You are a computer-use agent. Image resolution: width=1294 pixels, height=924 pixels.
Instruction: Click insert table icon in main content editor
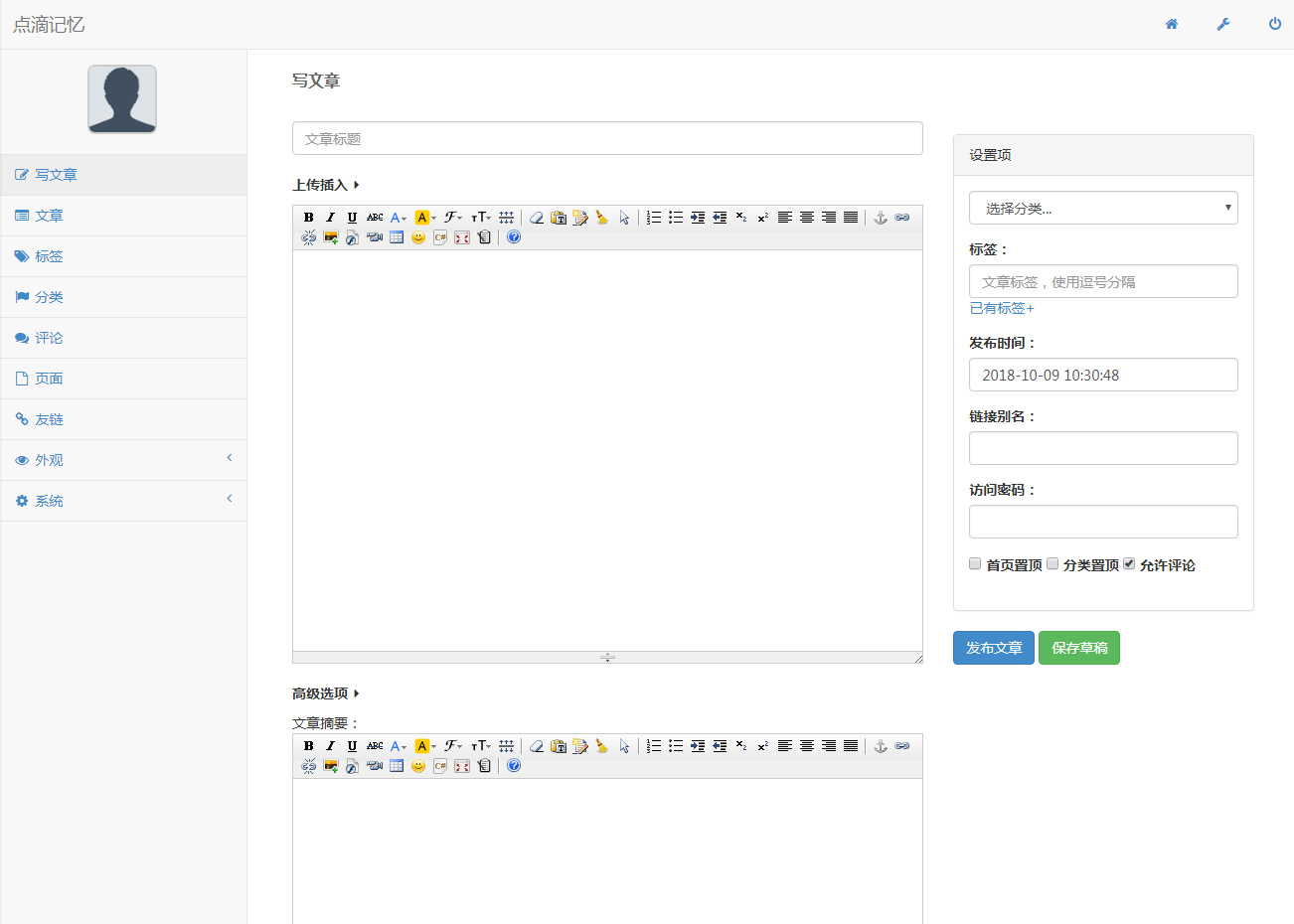click(x=397, y=237)
